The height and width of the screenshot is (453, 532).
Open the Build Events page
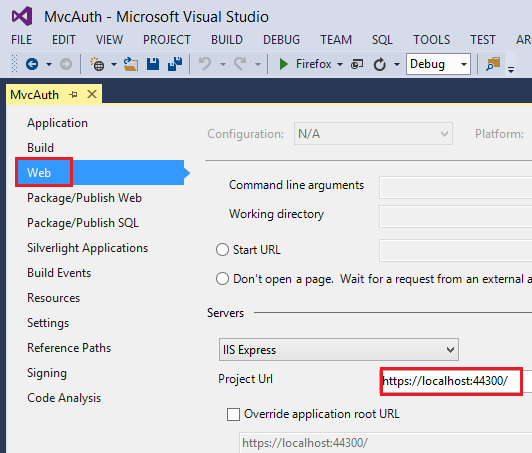point(59,273)
